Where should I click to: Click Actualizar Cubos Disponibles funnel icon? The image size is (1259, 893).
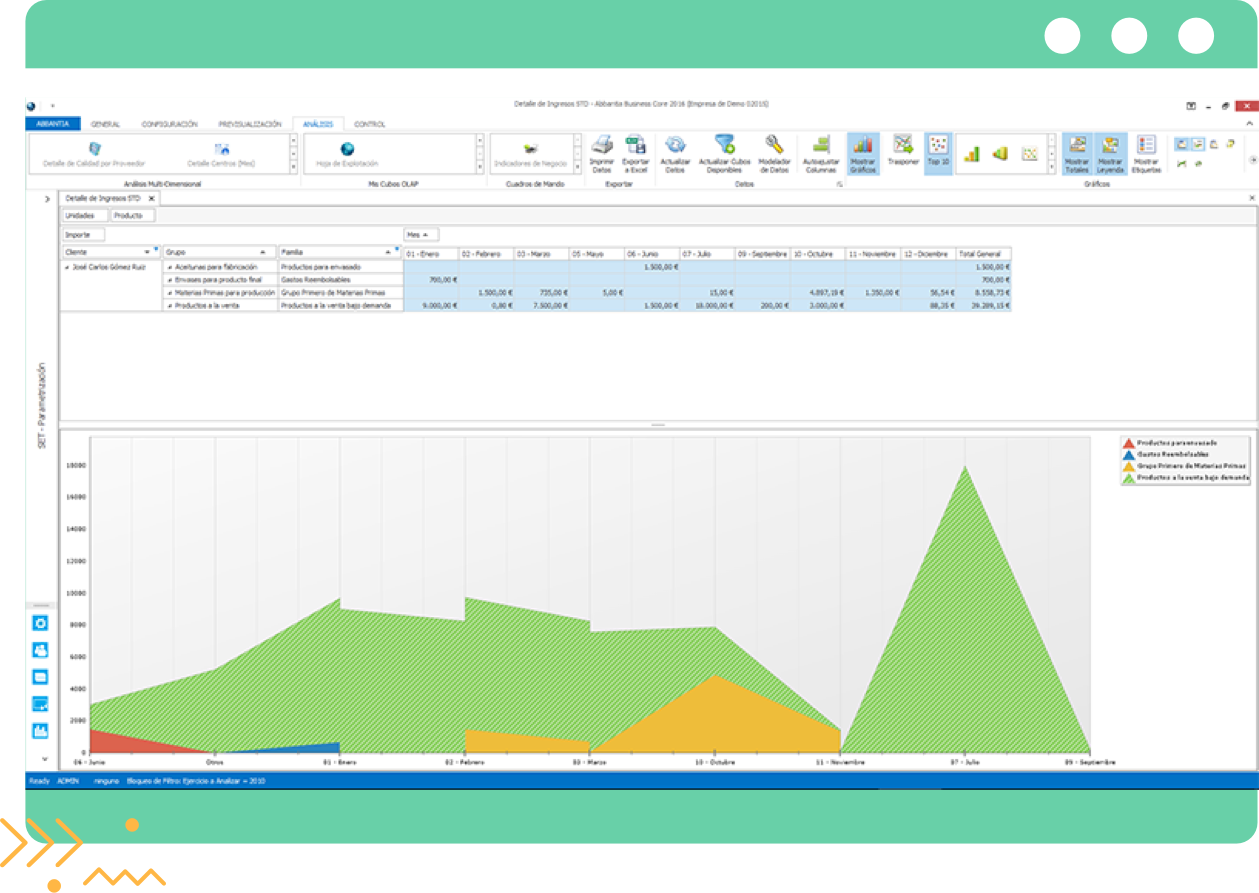coord(724,147)
